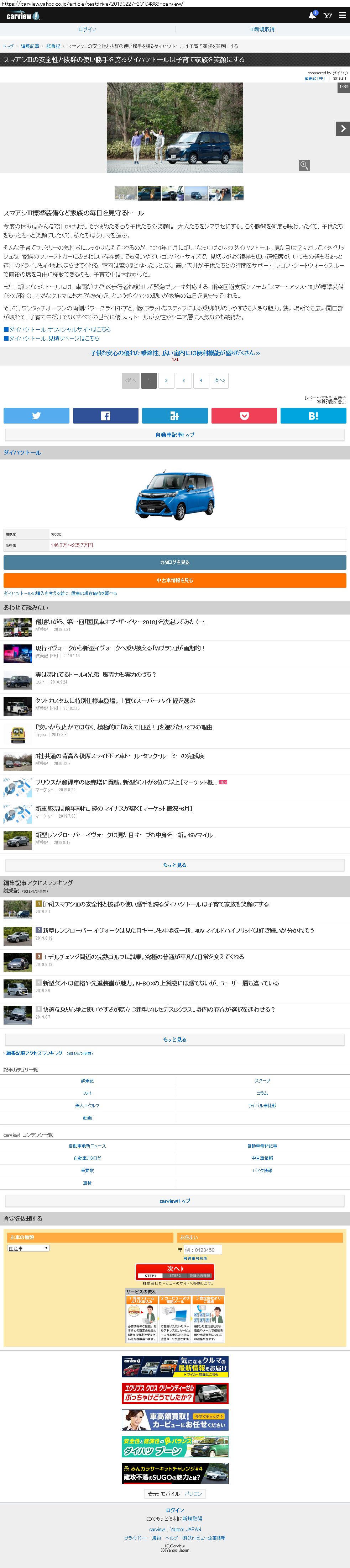The width and height of the screenshot is (350, 1568).
Task: Go to page 2 of article
Action: point(166,381)
